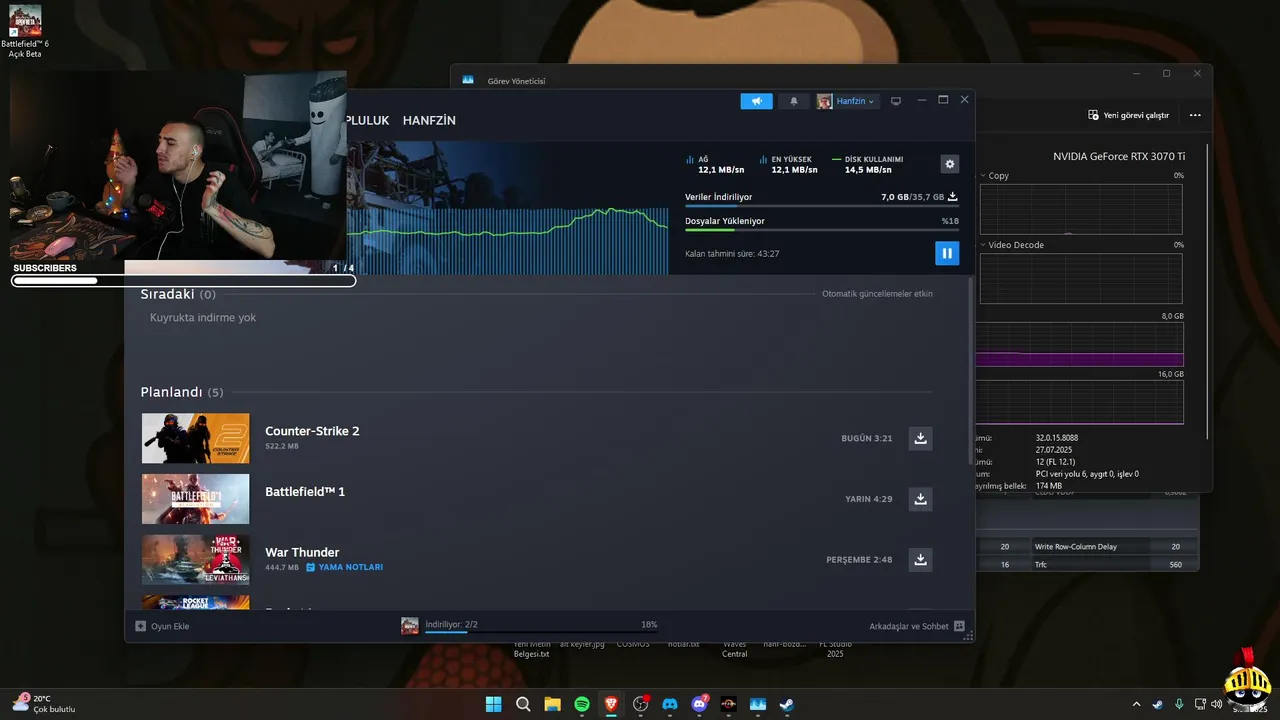Click Oyun Ekle to add a game
The height and width of the screenshot is (720, 1280).
[x=162, y=626]
